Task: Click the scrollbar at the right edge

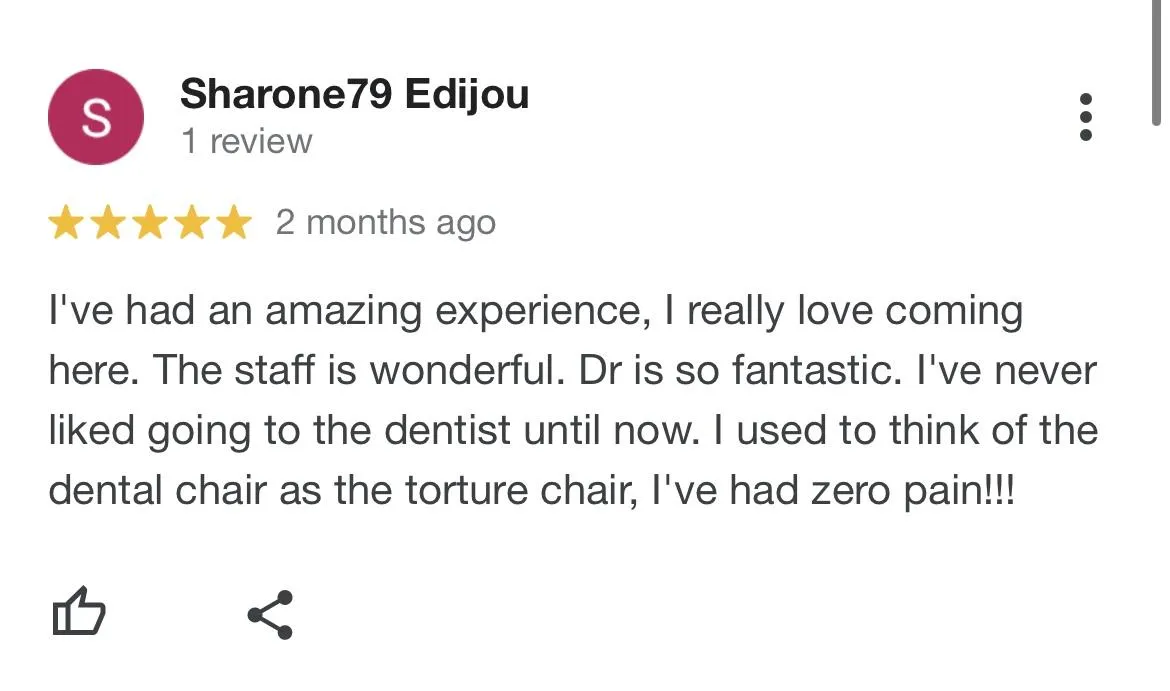Action: pos(1157,60)
